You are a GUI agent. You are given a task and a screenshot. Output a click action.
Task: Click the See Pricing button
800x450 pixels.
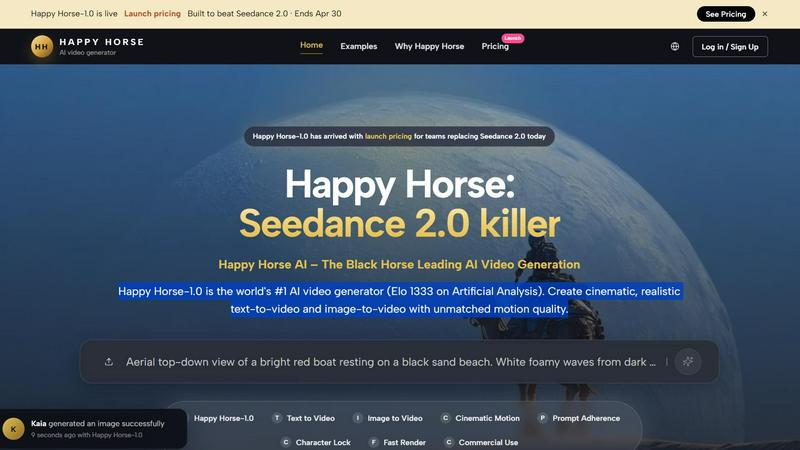(x=726, y=14)
